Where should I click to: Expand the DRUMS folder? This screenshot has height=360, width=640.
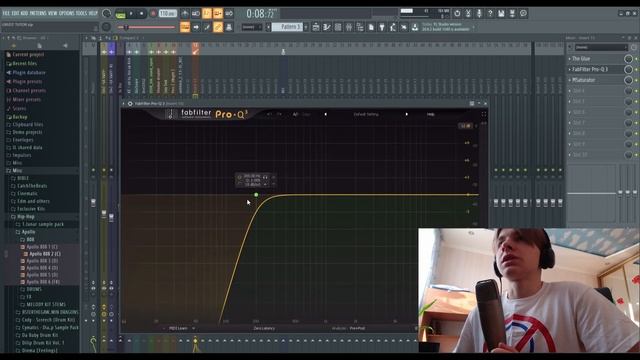[34, 289]
